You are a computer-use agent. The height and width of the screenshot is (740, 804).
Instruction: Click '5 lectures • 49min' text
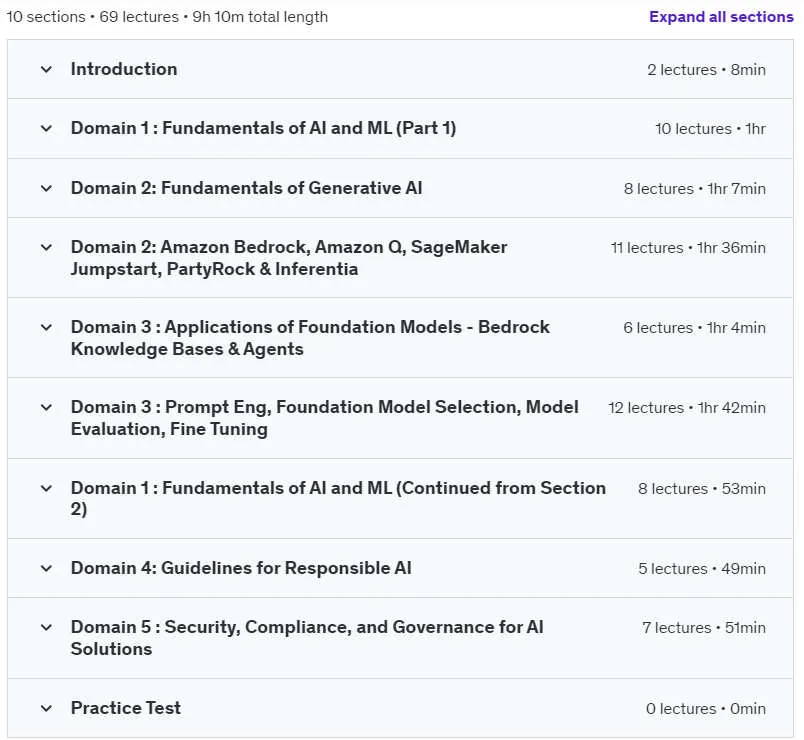701,569
